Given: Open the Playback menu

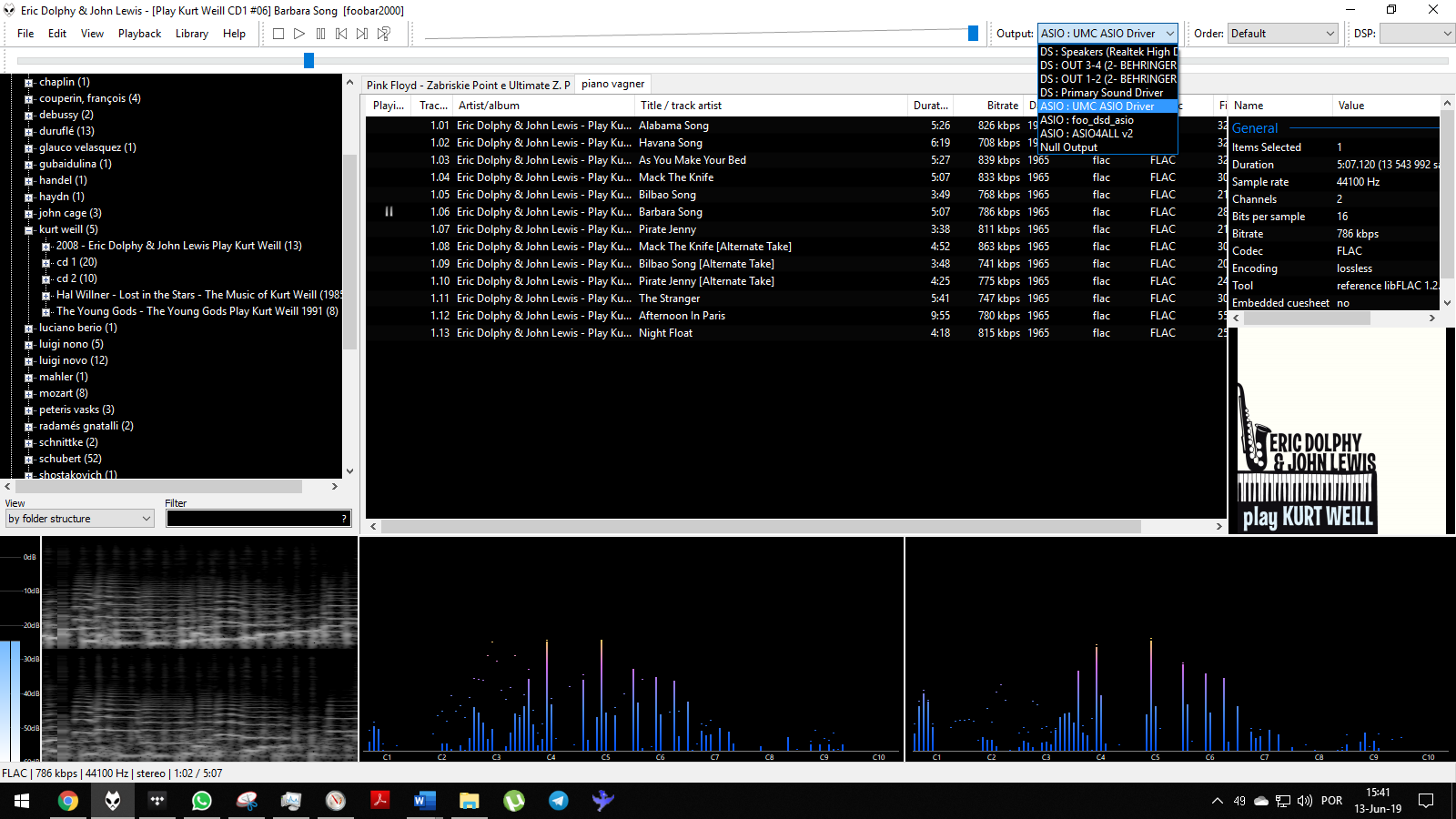Looking at the screenshot, I should (139, 34).
